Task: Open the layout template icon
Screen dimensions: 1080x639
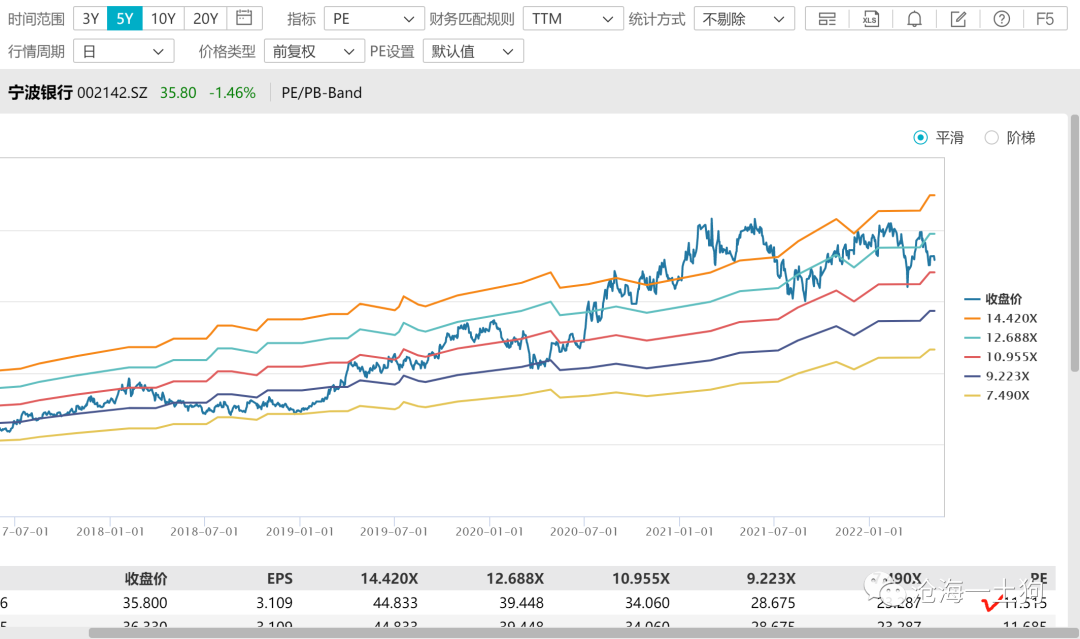Action: tap(827, 18)
